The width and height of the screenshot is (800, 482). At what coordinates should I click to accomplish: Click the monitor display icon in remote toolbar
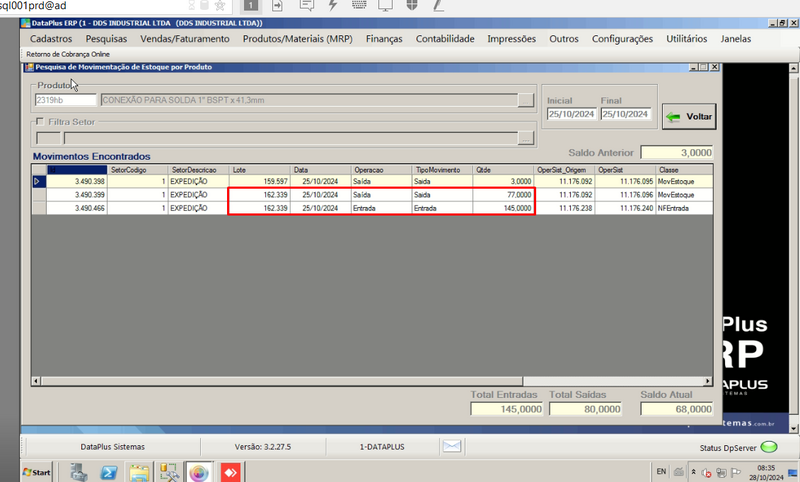point(385,5)
